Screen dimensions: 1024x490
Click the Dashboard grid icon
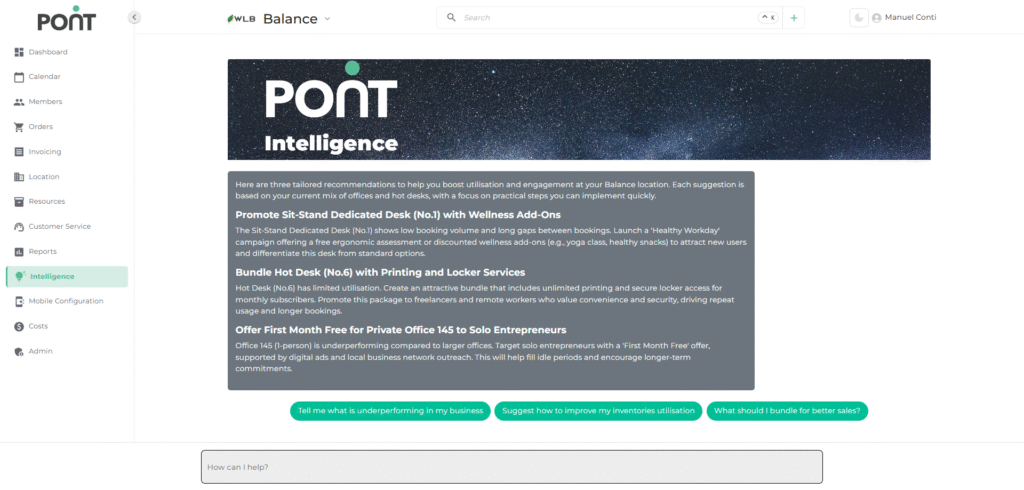point(19,52)
